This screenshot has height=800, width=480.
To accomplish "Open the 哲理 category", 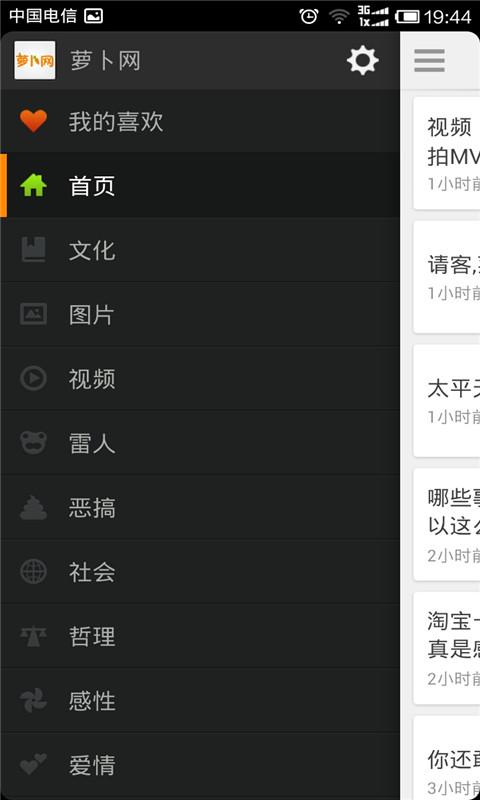I will (200, 637).
